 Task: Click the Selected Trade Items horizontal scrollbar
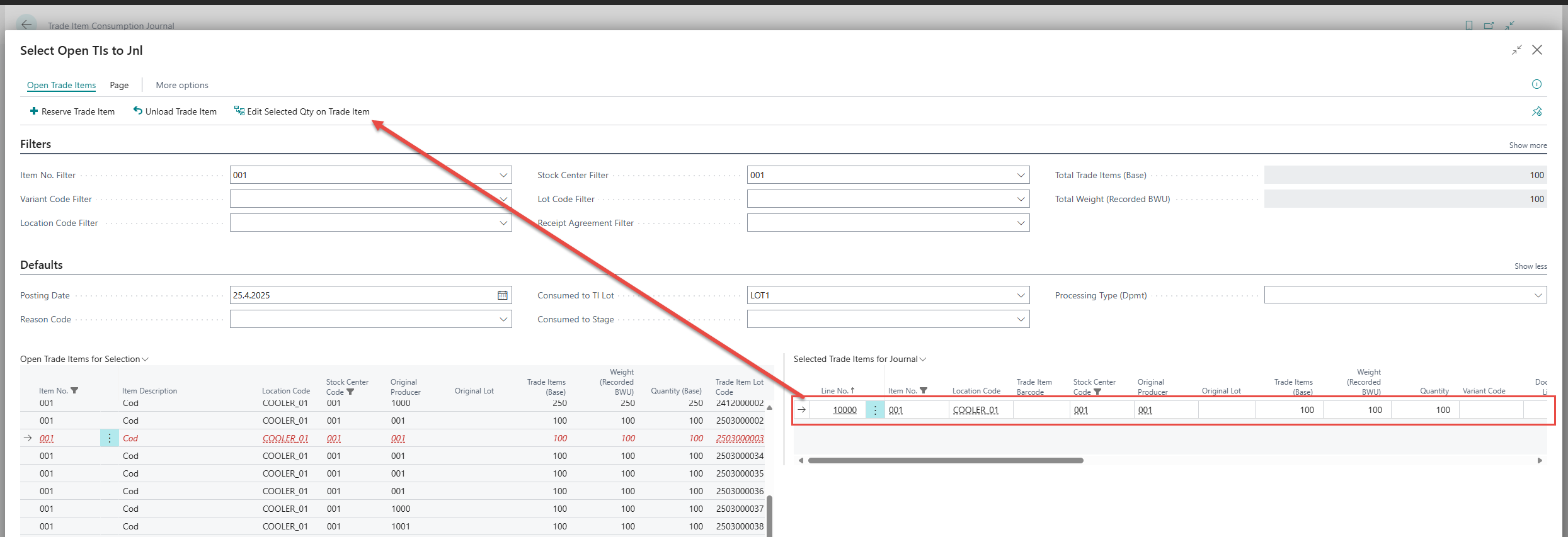945,460
